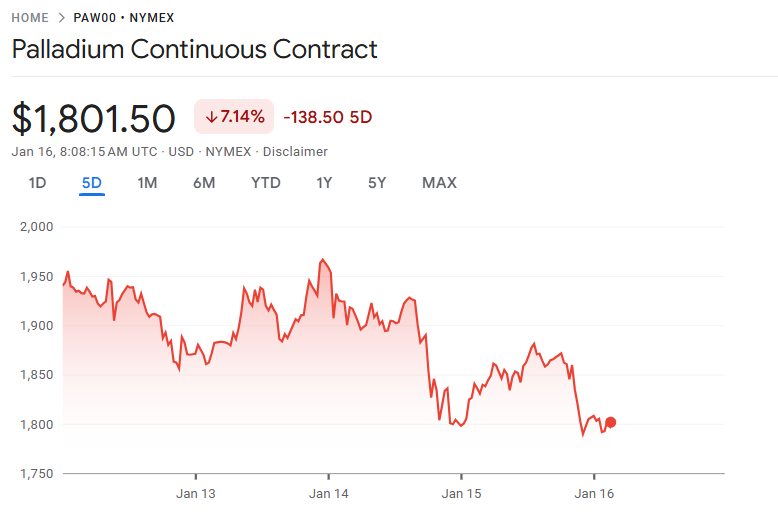Screen dimensions: 778x525
Task: Click the $1,801.50 price value
Action: (x=94, y=118)
